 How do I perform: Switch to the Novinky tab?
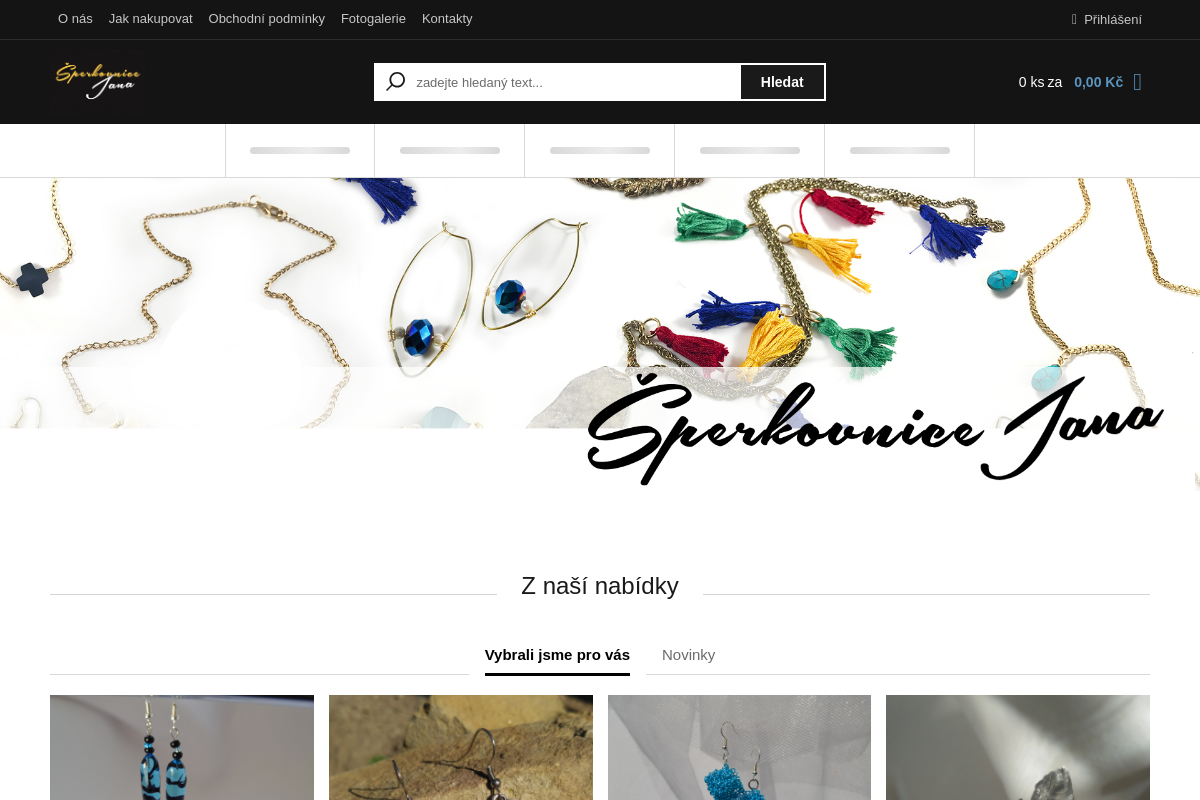[x=688, y=655]
